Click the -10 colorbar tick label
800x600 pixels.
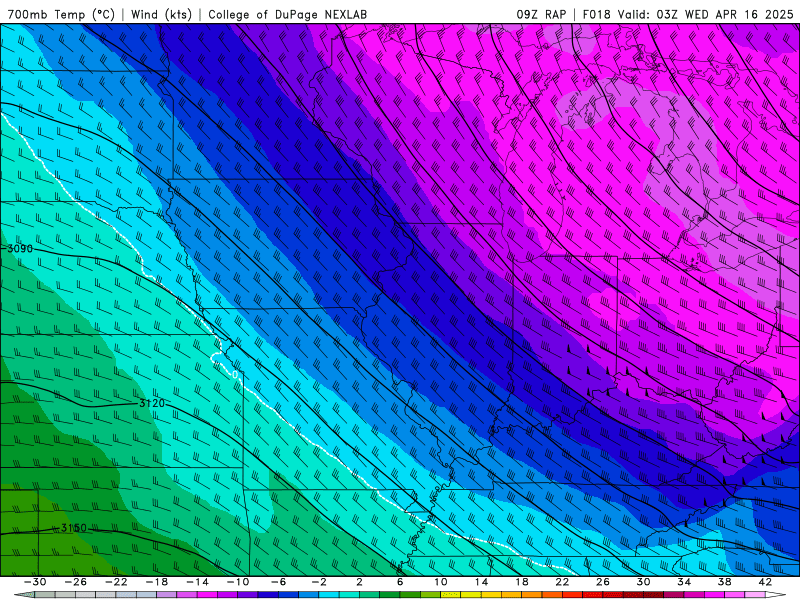point(238,582)
